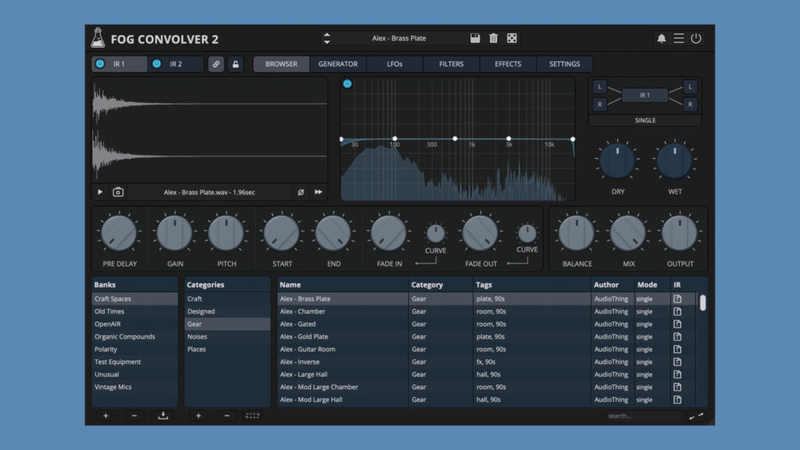
Task: Save the preset with the floppy disk icon
Action: tap(475, 38)
